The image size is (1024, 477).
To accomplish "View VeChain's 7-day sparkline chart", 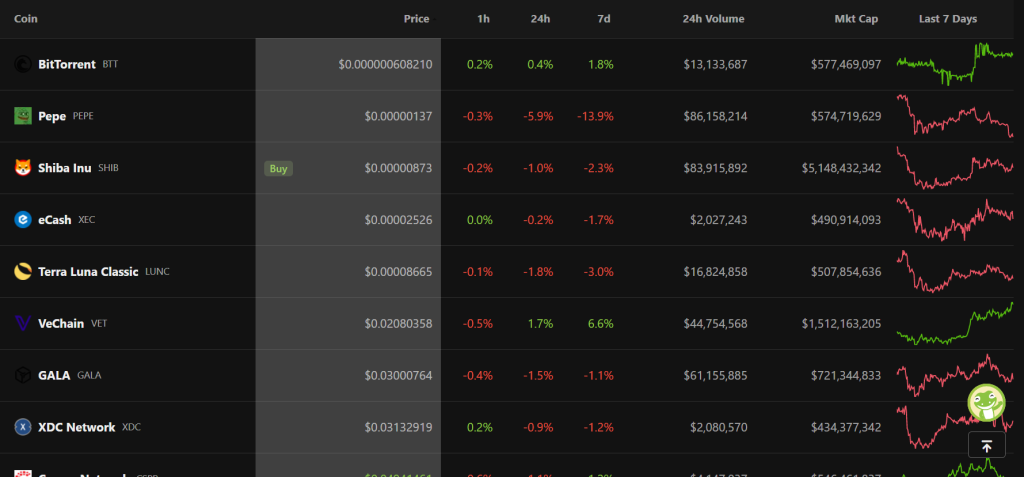I will [x=954, y=323].
